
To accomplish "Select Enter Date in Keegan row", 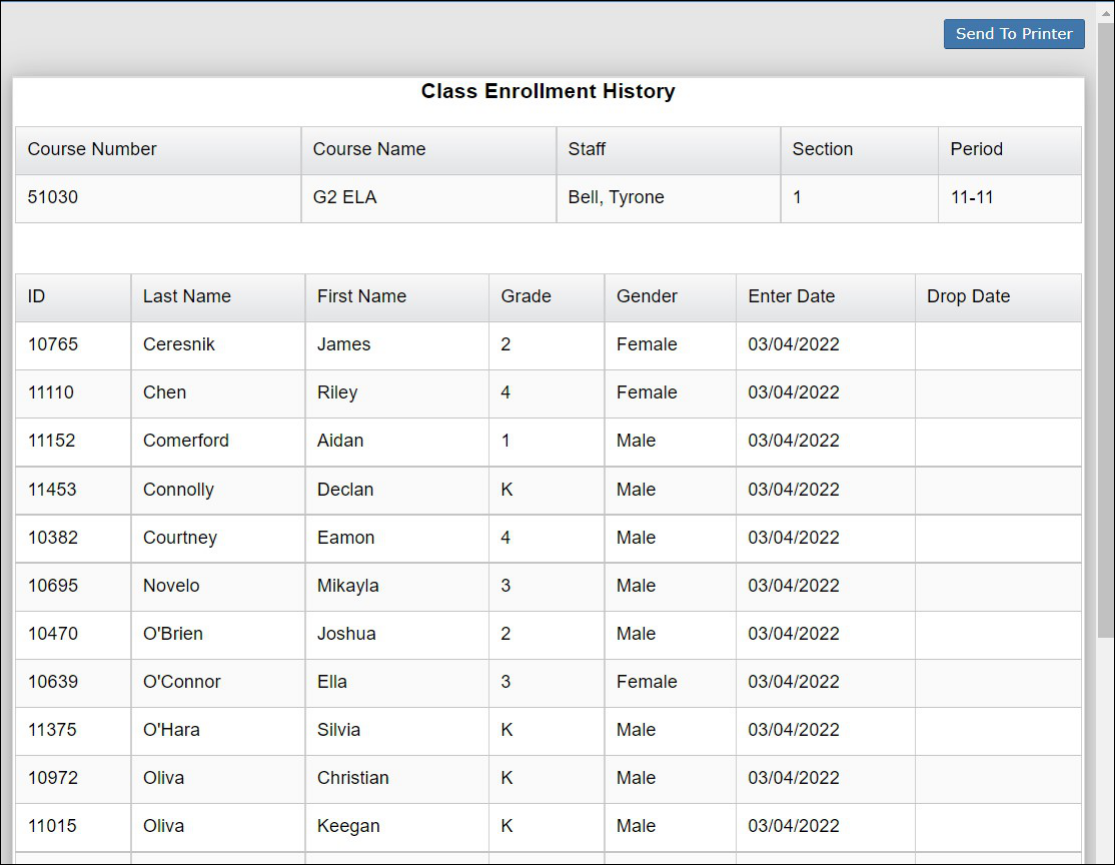I will 794,827.
